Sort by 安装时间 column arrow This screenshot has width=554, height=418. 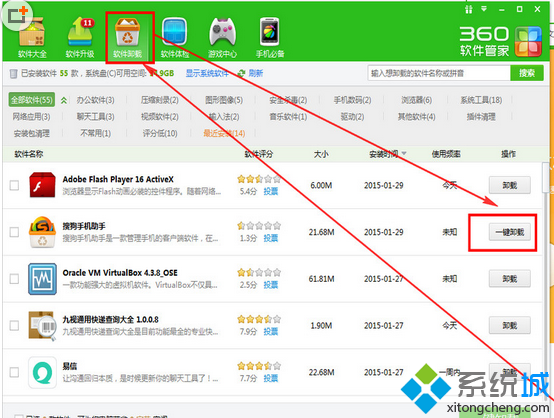(x=404, y=153)
